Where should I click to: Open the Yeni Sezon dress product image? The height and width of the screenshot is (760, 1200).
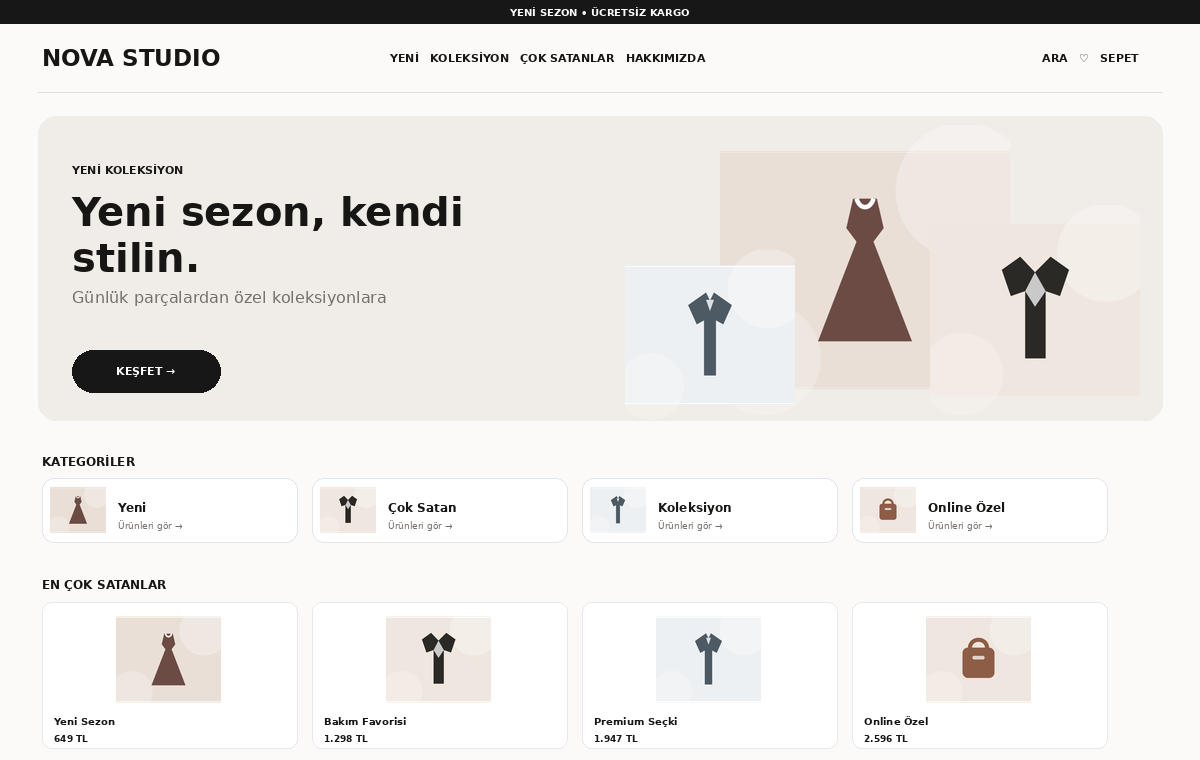[168, 659]
